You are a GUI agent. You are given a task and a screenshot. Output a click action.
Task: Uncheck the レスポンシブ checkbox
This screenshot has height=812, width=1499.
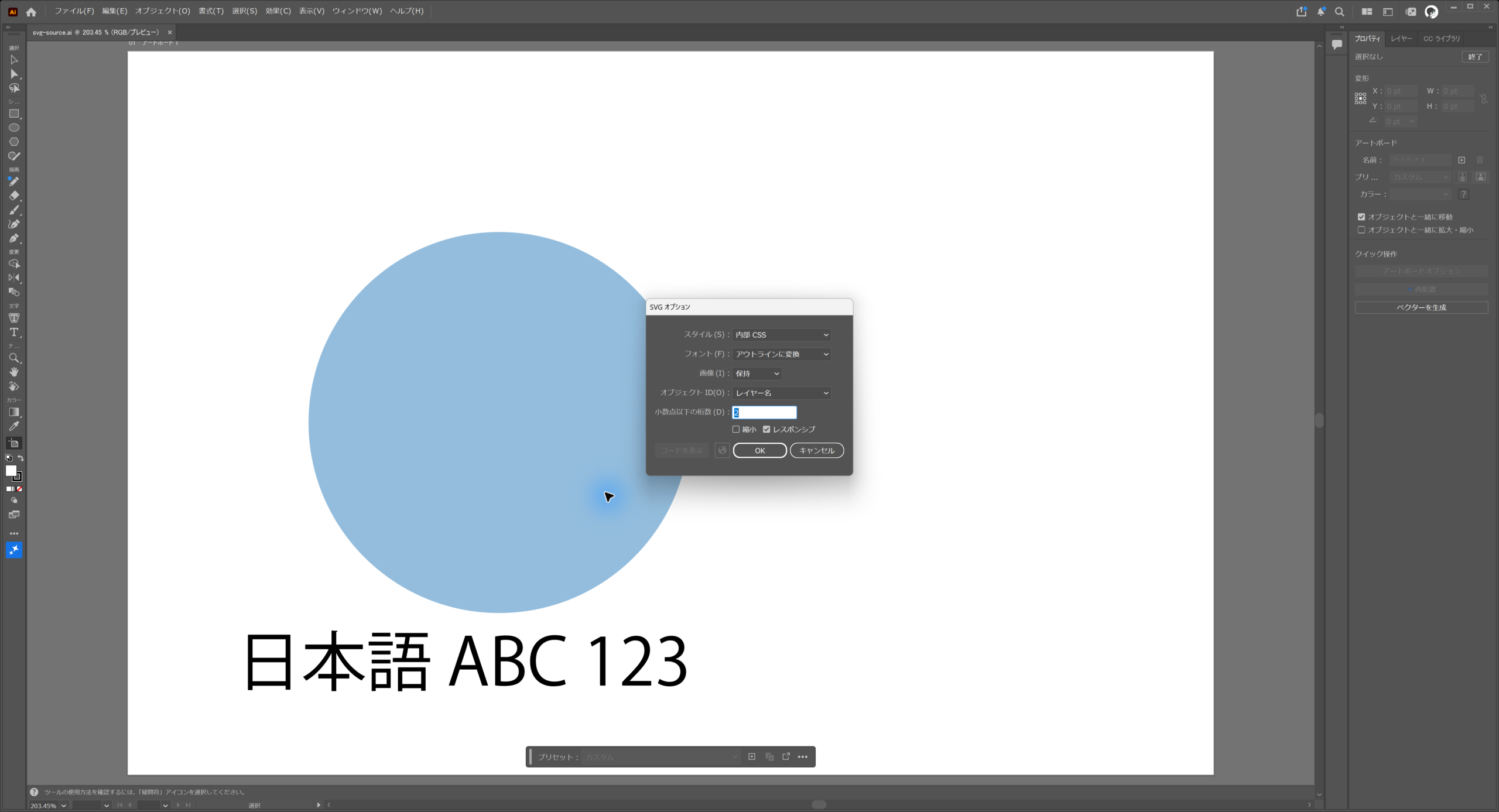tap(766, 429)
